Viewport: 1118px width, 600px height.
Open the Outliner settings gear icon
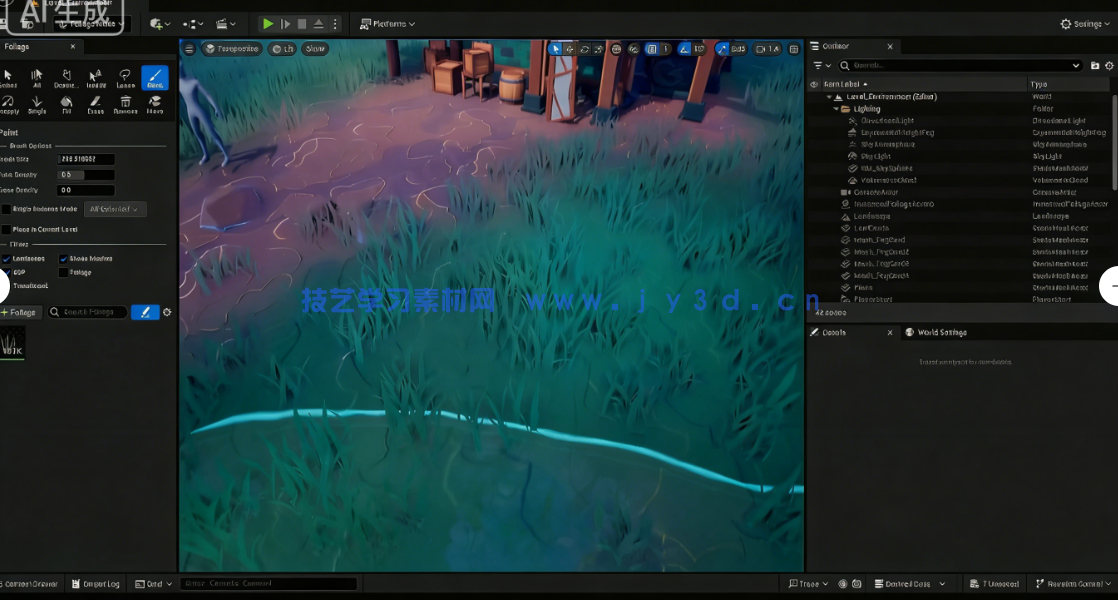(x=1109, y=66)
